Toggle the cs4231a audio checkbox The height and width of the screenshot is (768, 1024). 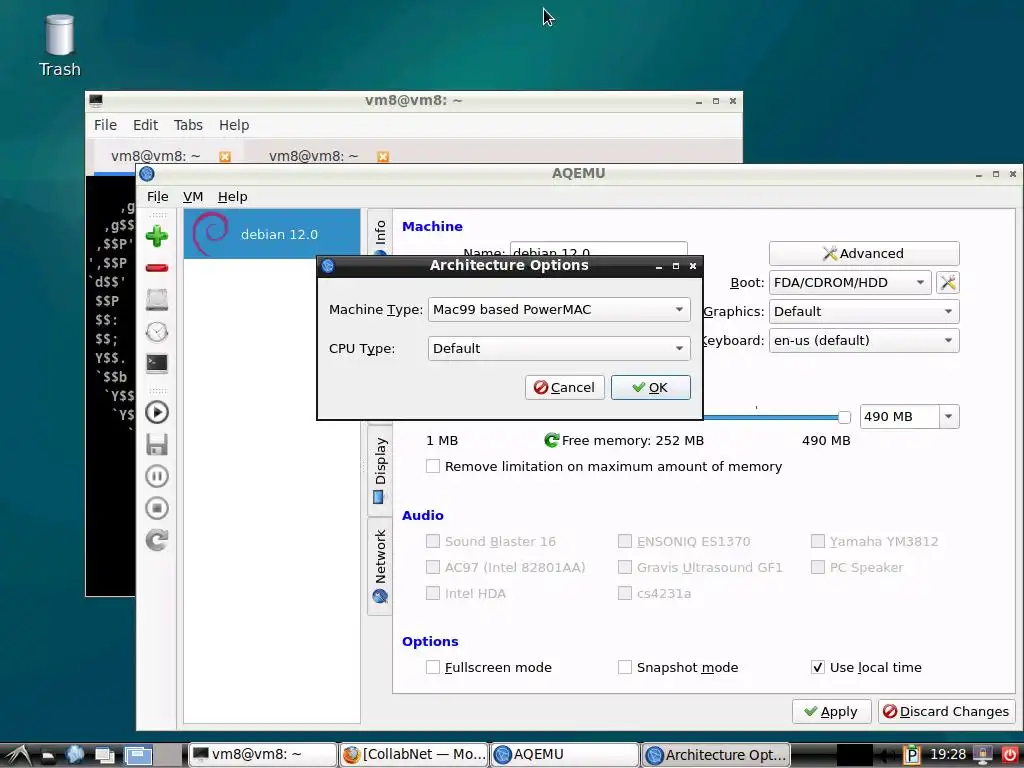click(x=625, y=593)
